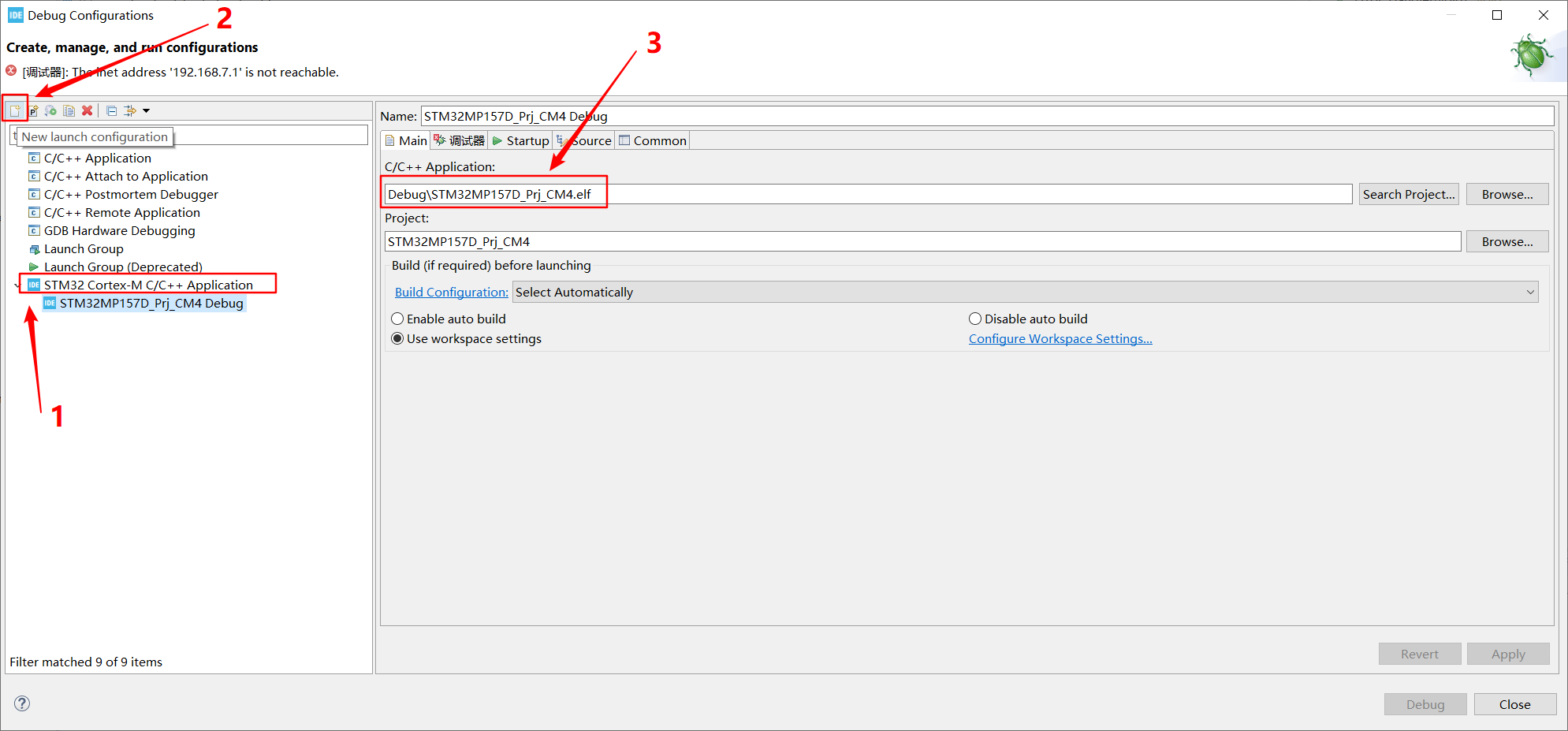Select C/C++ Application launch type

point(98,158)
